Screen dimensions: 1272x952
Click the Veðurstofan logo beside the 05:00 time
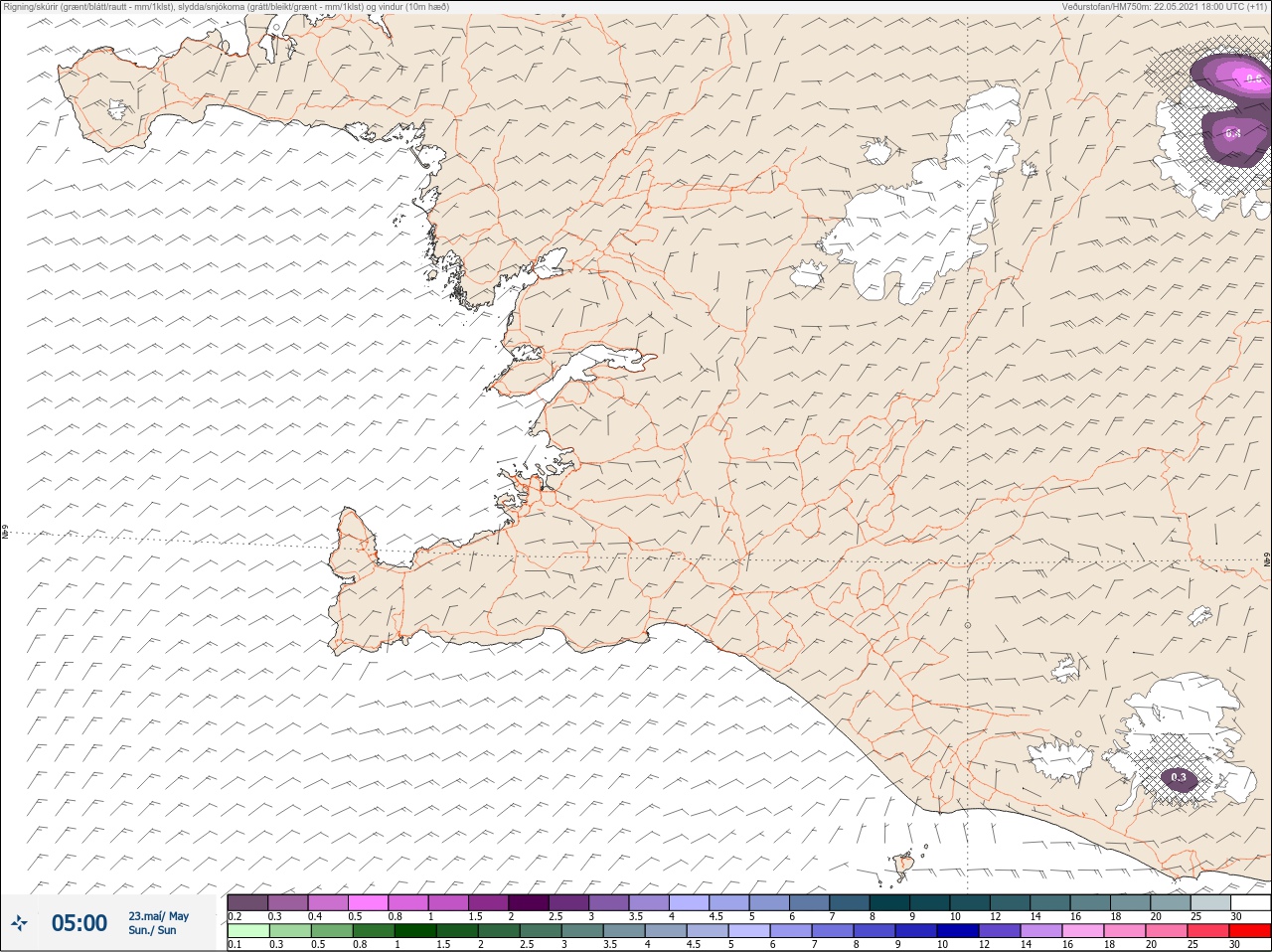pyautogui.click(x=19, y=923)
